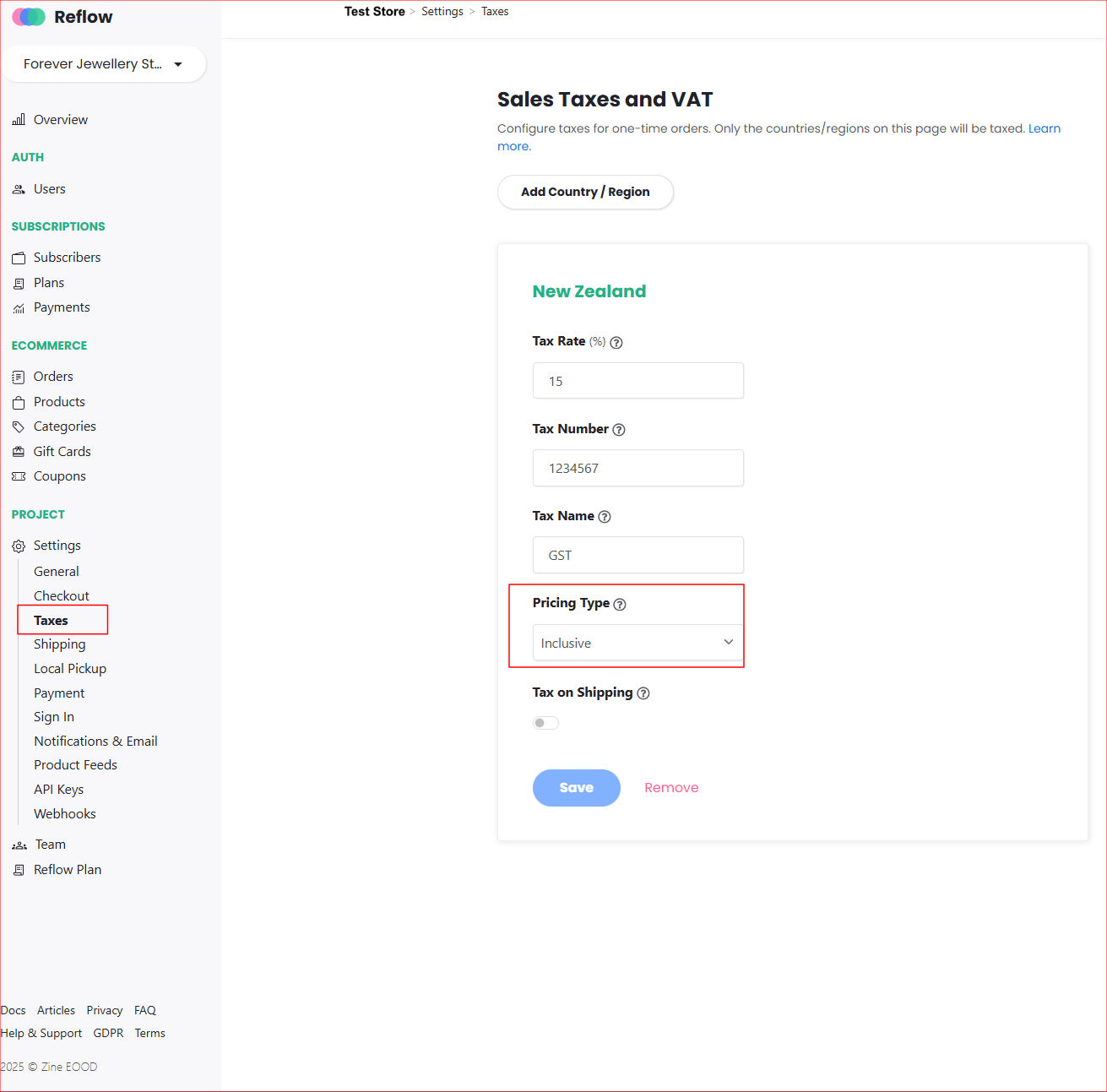
Task: Click the Gift Cards icon in sidebar
Action: pos(19,452)
